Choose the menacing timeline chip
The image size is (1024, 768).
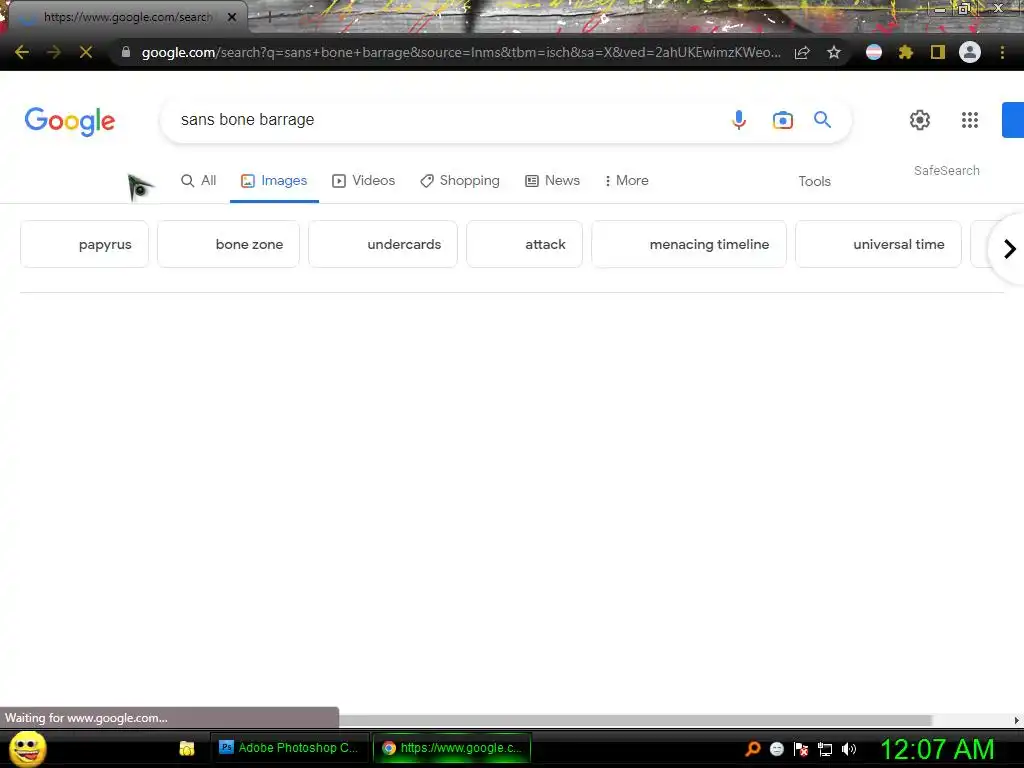click(689, 244)
